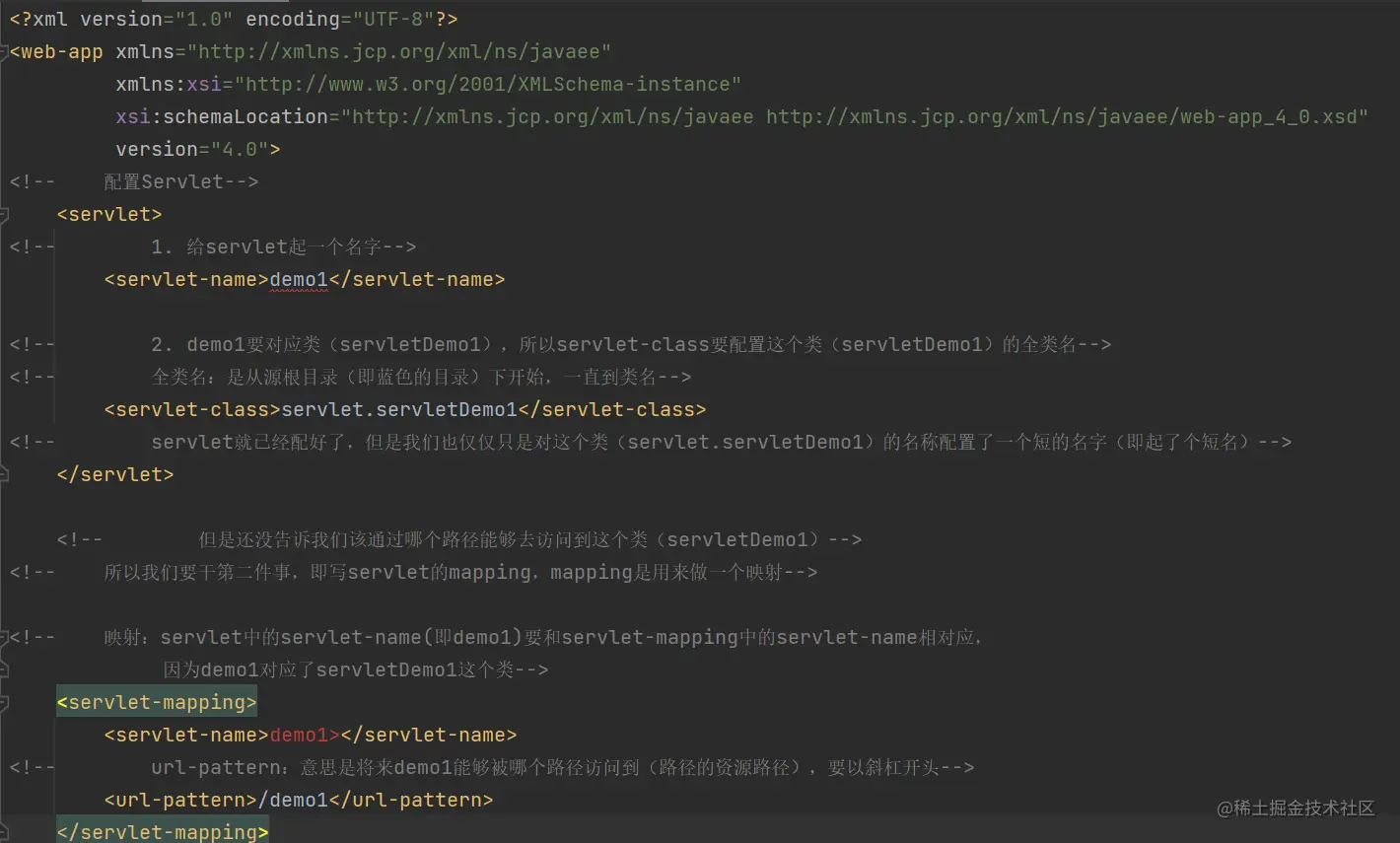Viewport: 1400px width, 843px height.
Task: Click the closing servlet tag
Action: [x=114, y=474]
